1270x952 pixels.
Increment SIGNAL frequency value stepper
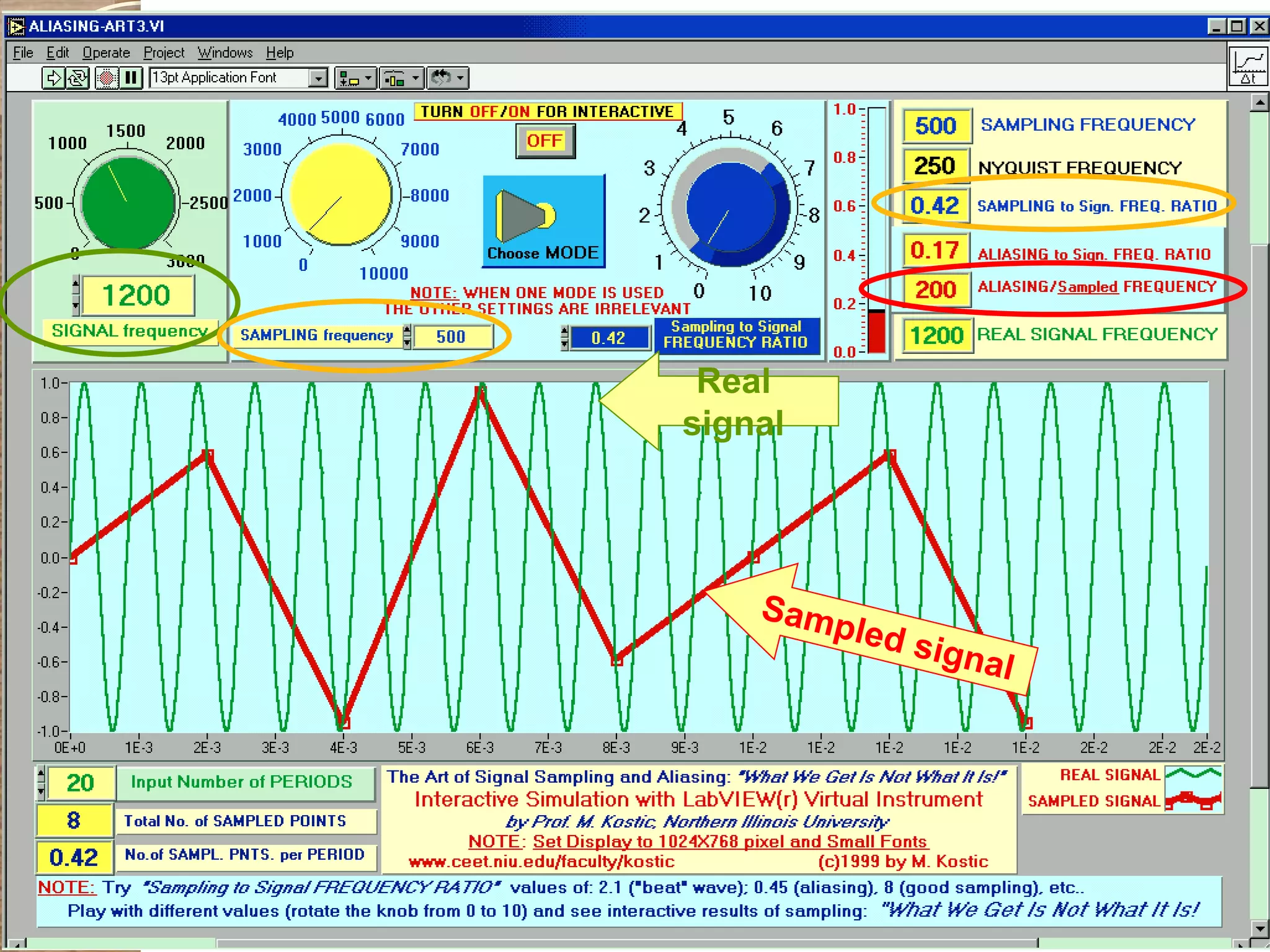point(76,285)
